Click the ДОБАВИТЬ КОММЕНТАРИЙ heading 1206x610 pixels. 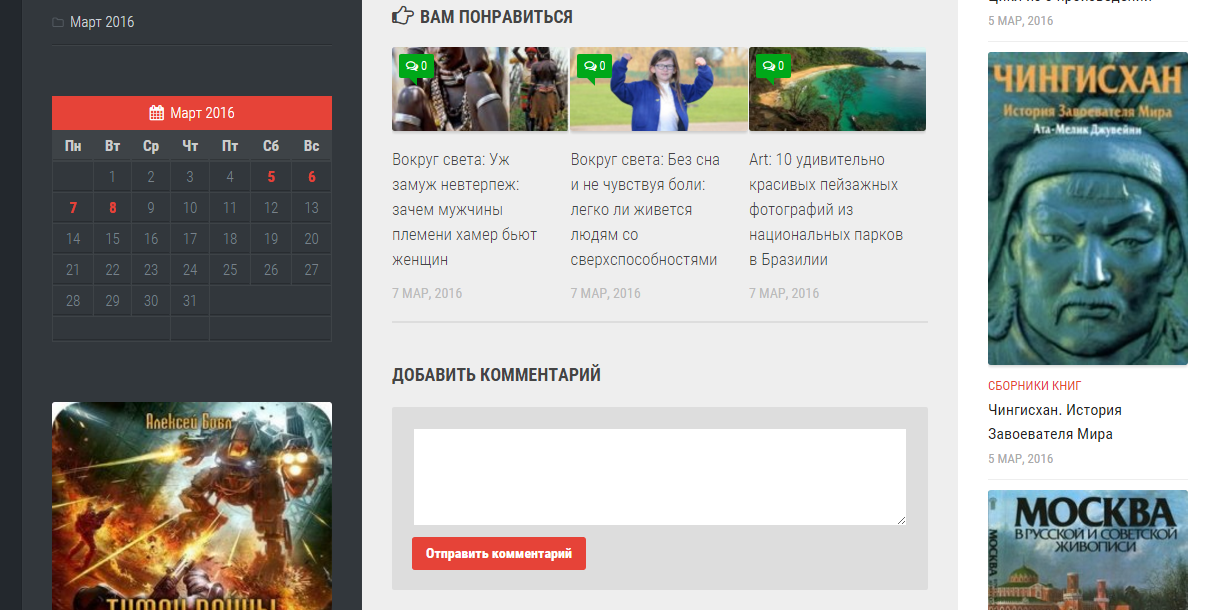pos(496,375)
